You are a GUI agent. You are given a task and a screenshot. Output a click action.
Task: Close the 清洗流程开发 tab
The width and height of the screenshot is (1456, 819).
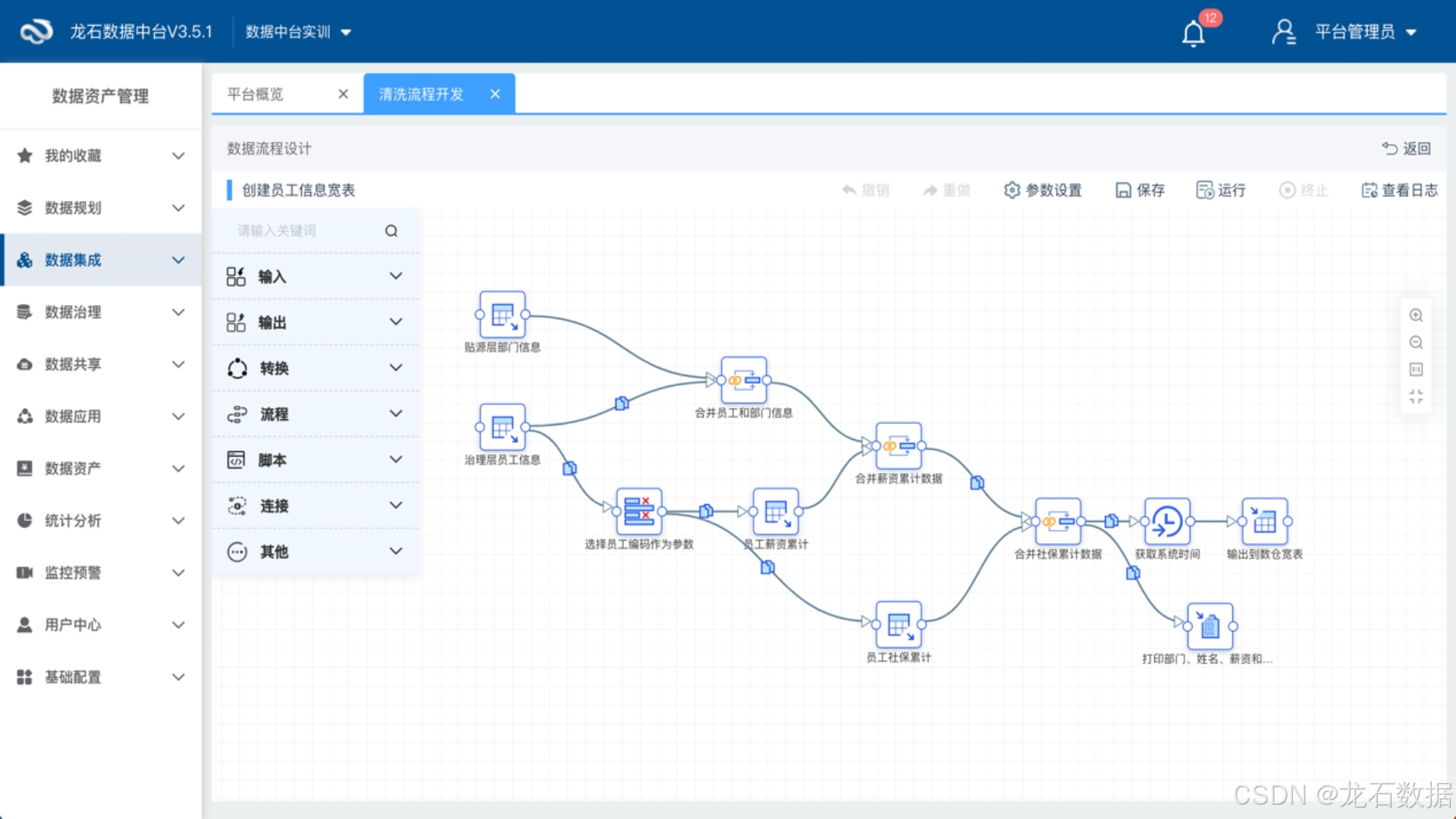(x=495, y=94)
